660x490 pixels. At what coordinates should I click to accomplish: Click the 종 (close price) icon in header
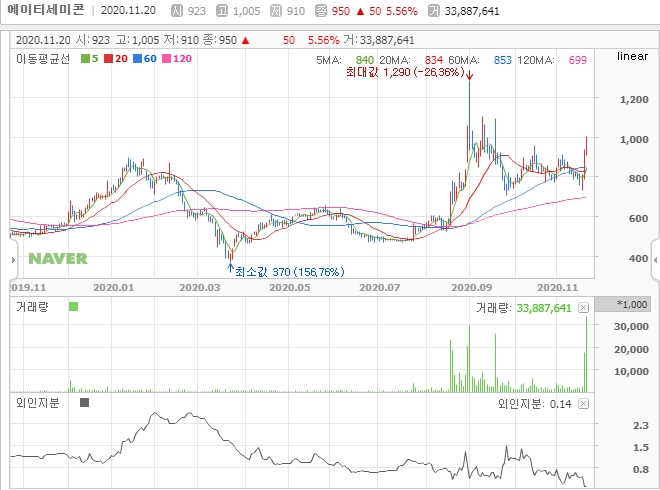click(321, 11)
